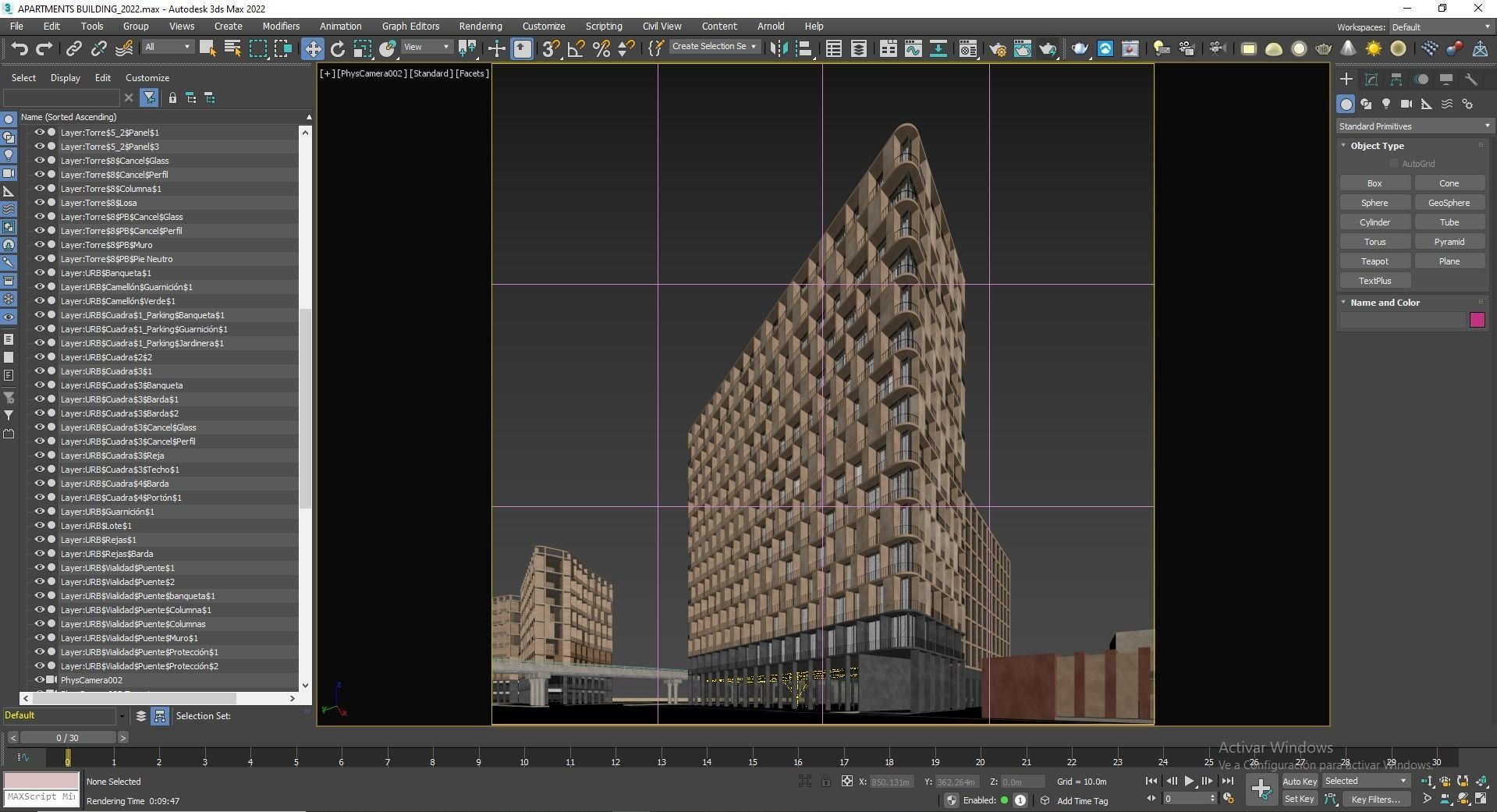1497x812 pixels.
Task: Open the scene explorer Display menu
Action: (66, 78)
